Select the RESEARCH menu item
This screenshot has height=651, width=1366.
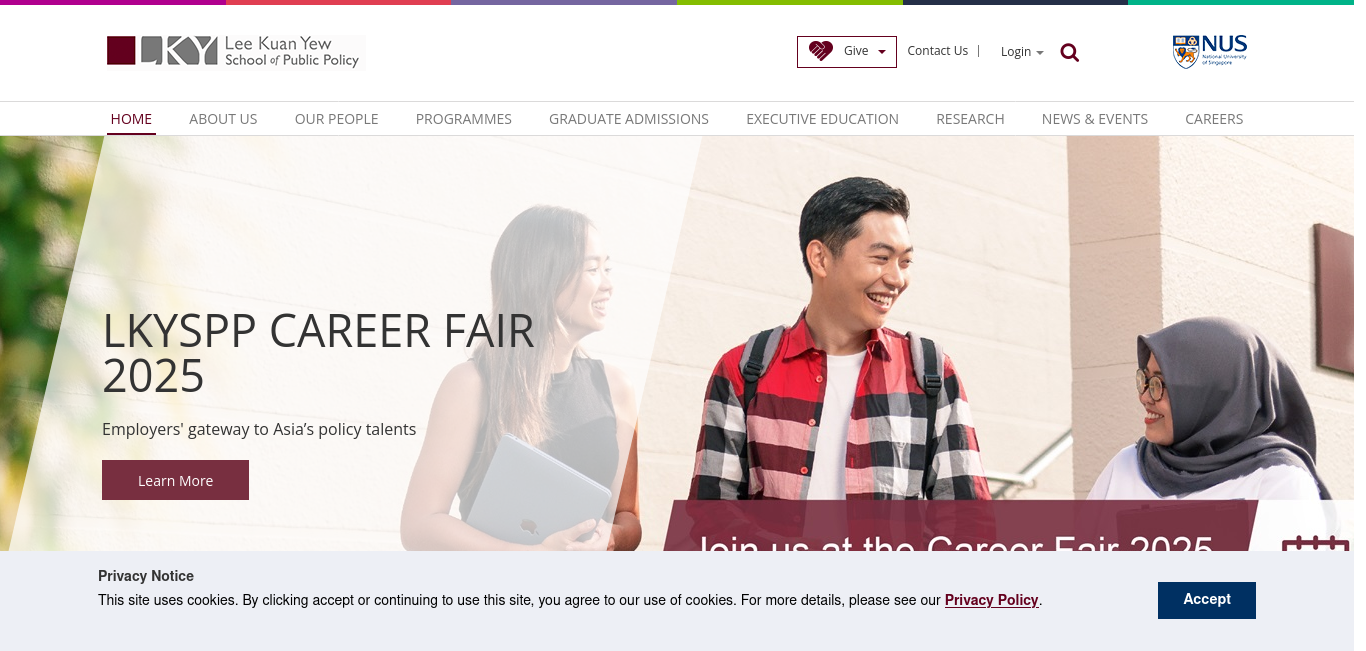tap(970, 119)
